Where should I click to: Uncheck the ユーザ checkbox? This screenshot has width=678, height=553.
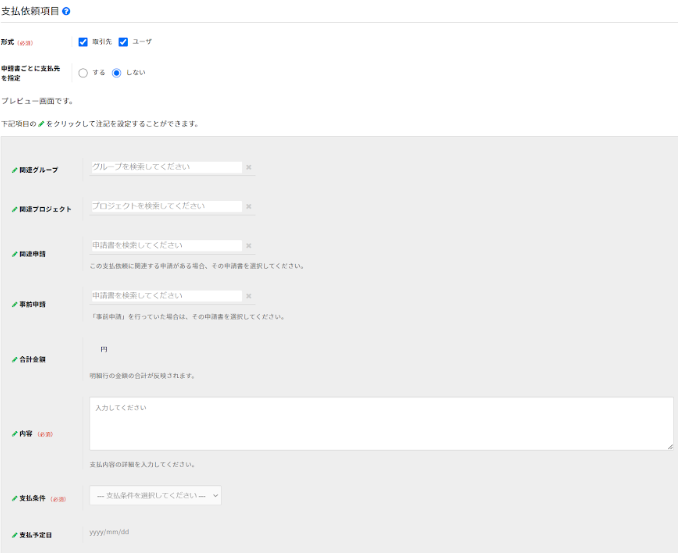pos(123,42)
